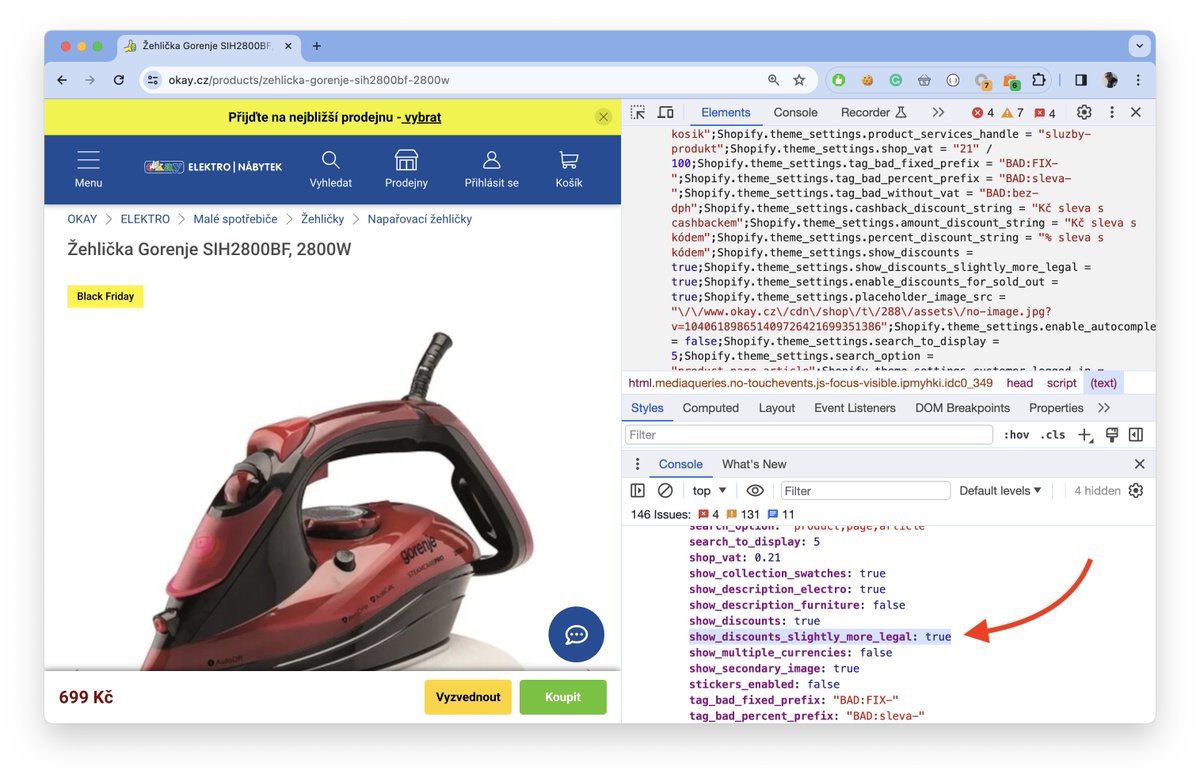The width and height of the screenshot is (1200, 782).
Task: Select the Computed styles tab
Action: [x=710, y=408]
